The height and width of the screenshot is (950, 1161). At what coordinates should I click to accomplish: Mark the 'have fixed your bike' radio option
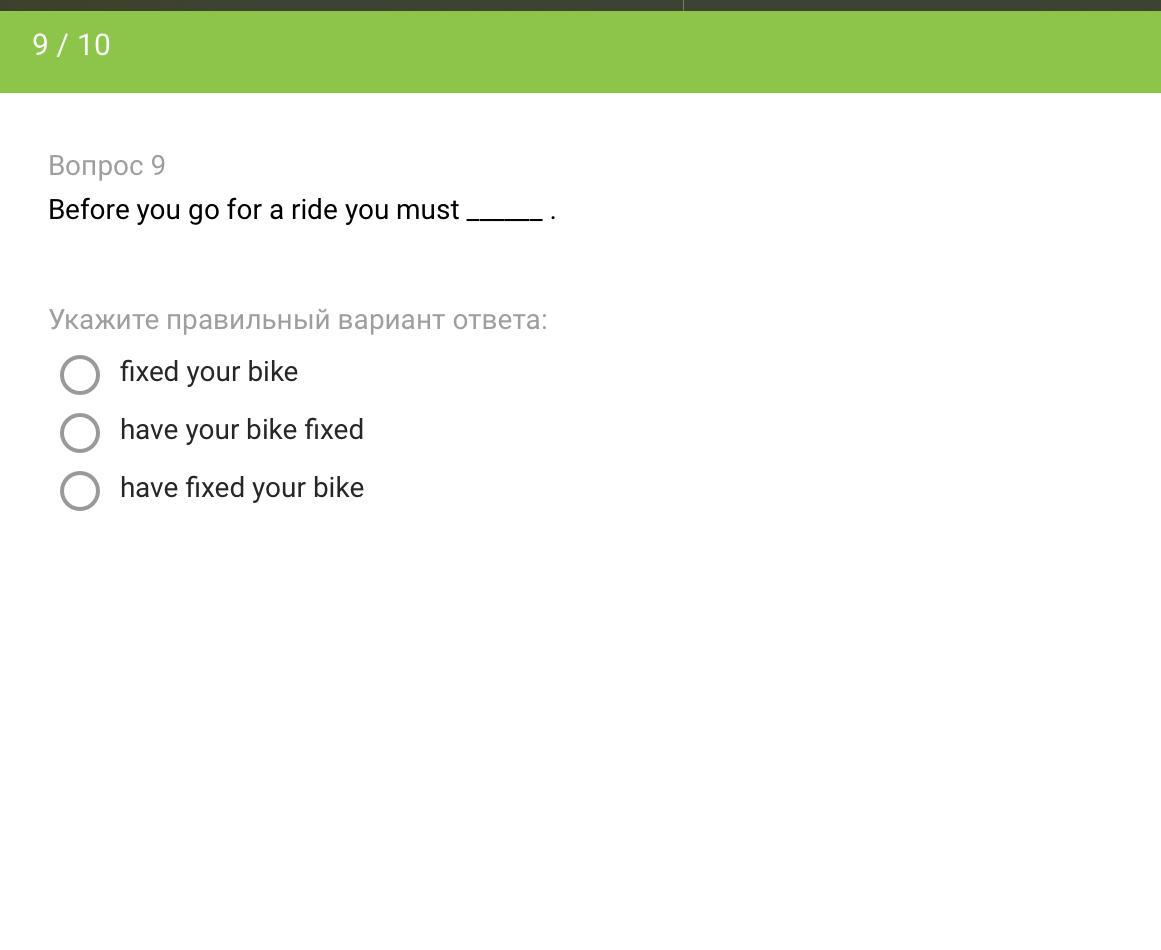[x=80, y=491]
